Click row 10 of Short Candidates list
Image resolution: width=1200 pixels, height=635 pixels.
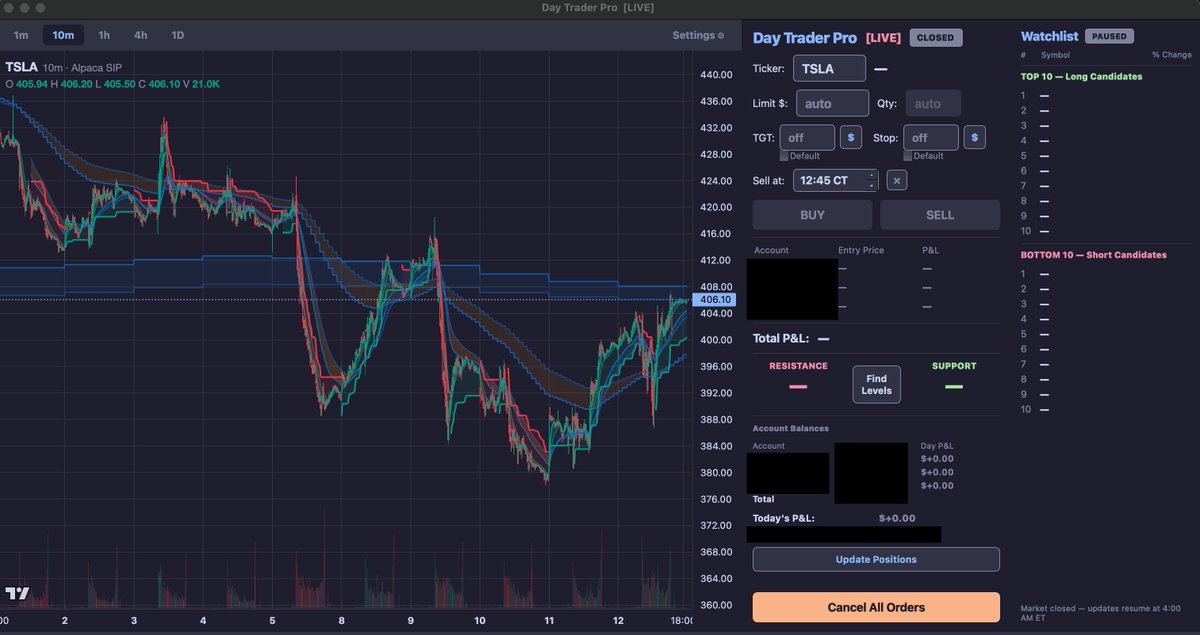pyautogui.click(x=1106, y=410)
